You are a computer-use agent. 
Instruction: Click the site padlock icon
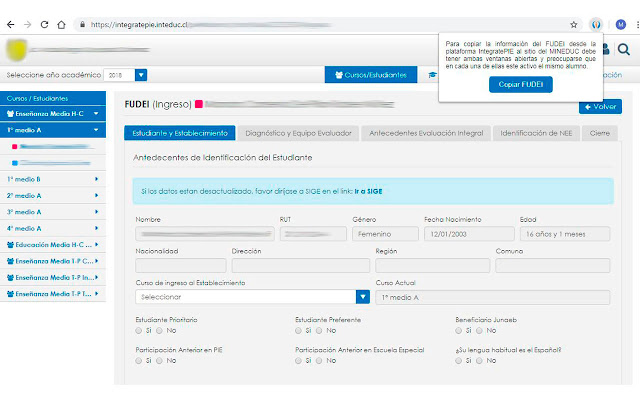pyautogui.click(x=82, y=24)
